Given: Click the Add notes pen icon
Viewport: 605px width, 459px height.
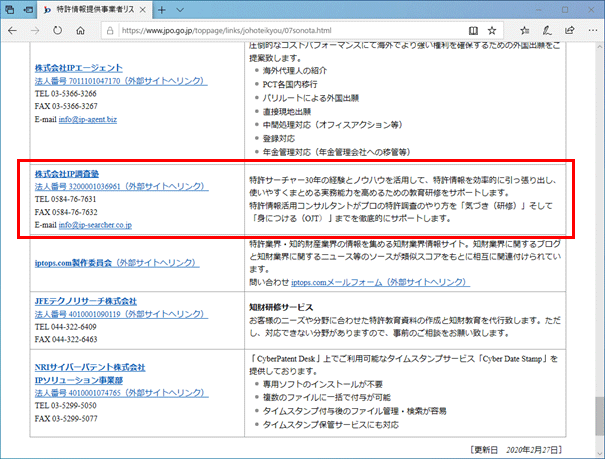Looking at the screenshot, I should click(x=547, y=31).
